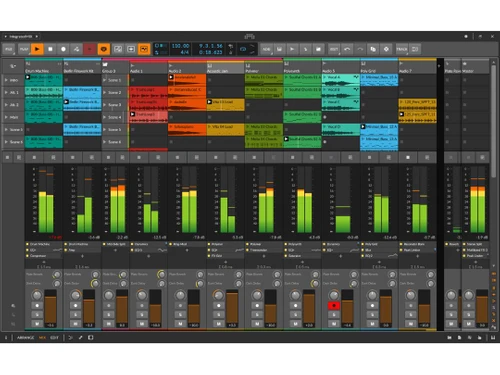Viewport: 500px width, 375px height.
Task: Launch the Vocal A clip on Audio 5
Action: 325,77
